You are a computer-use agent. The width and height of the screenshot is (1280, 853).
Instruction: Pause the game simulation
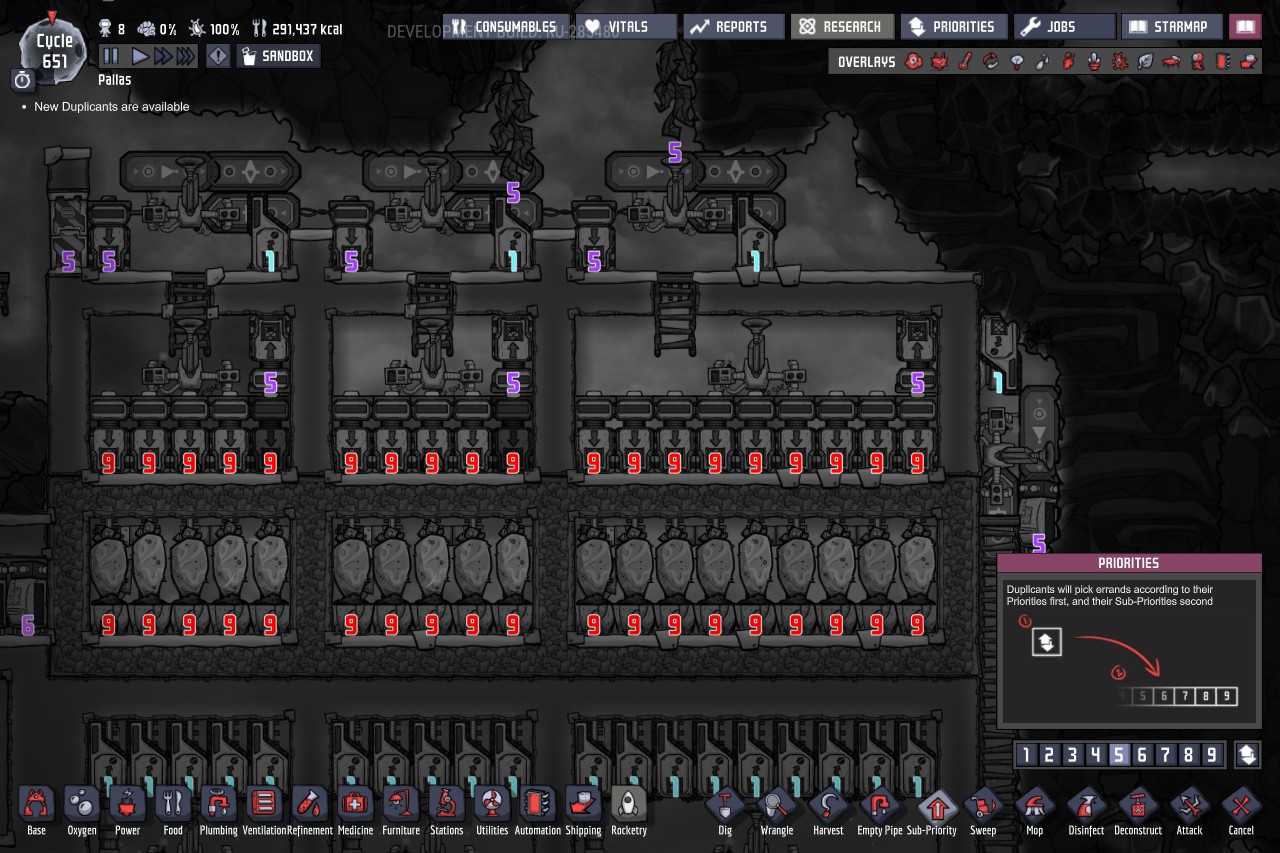pyautogui.click(x=111, y=57)
